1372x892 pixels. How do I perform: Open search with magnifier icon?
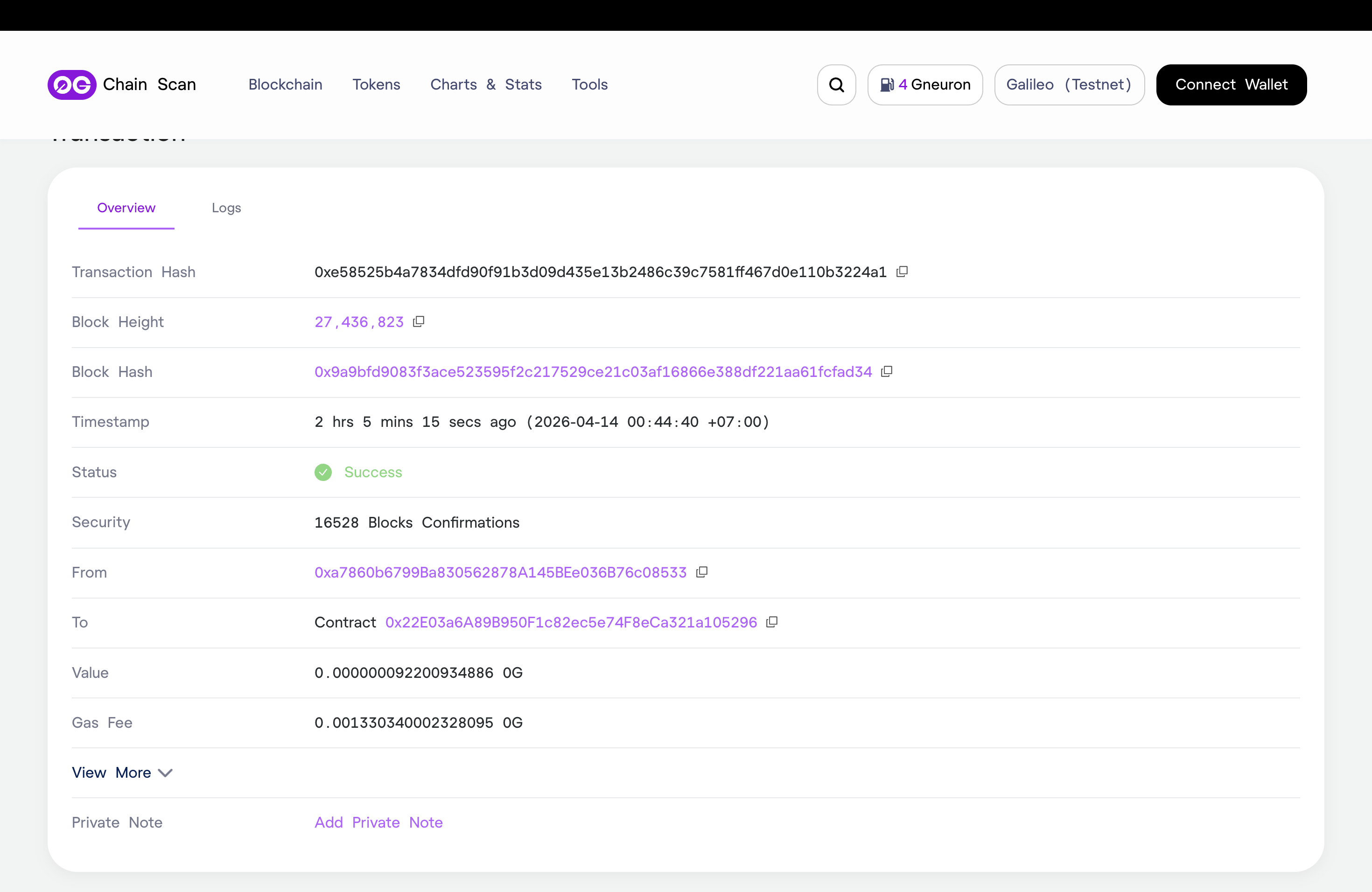pyautogui.click(x=836, y=85)
